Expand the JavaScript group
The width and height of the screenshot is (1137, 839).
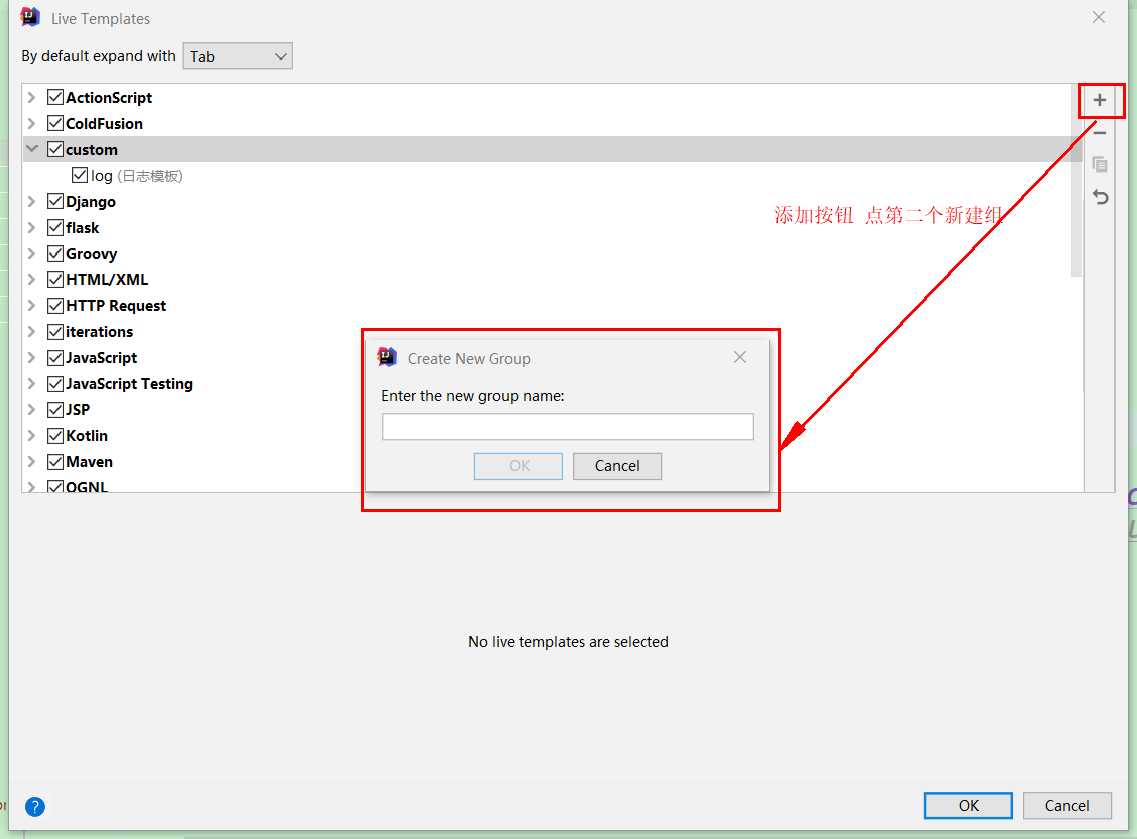31,358
